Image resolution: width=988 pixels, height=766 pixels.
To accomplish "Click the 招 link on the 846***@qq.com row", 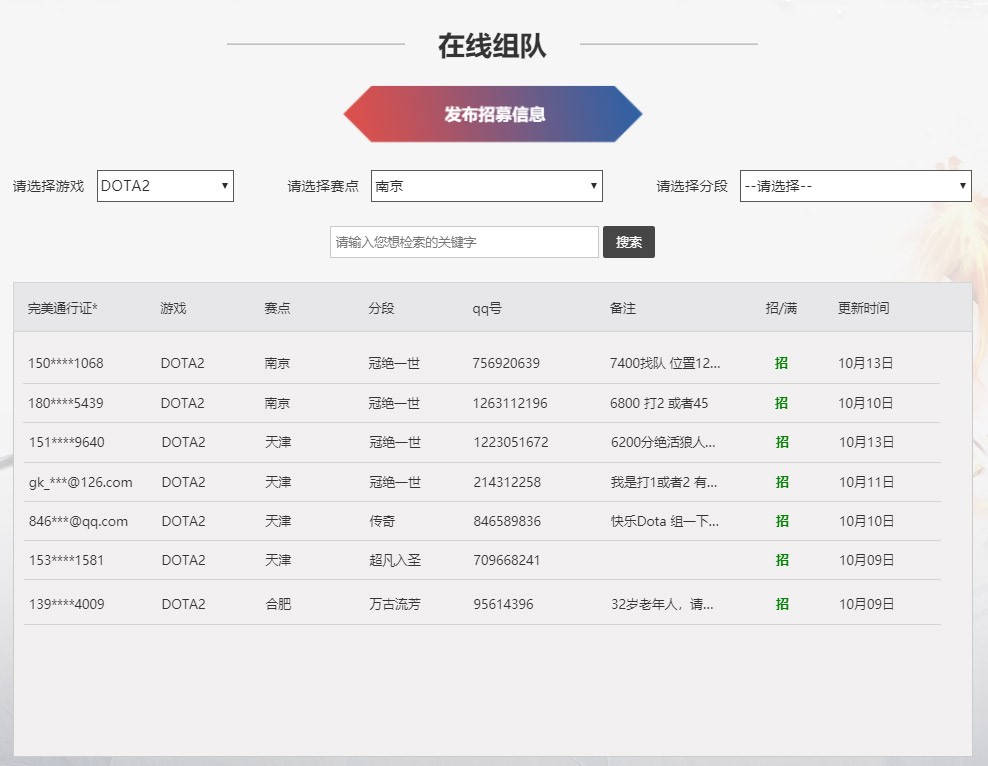I will [782, 521].
